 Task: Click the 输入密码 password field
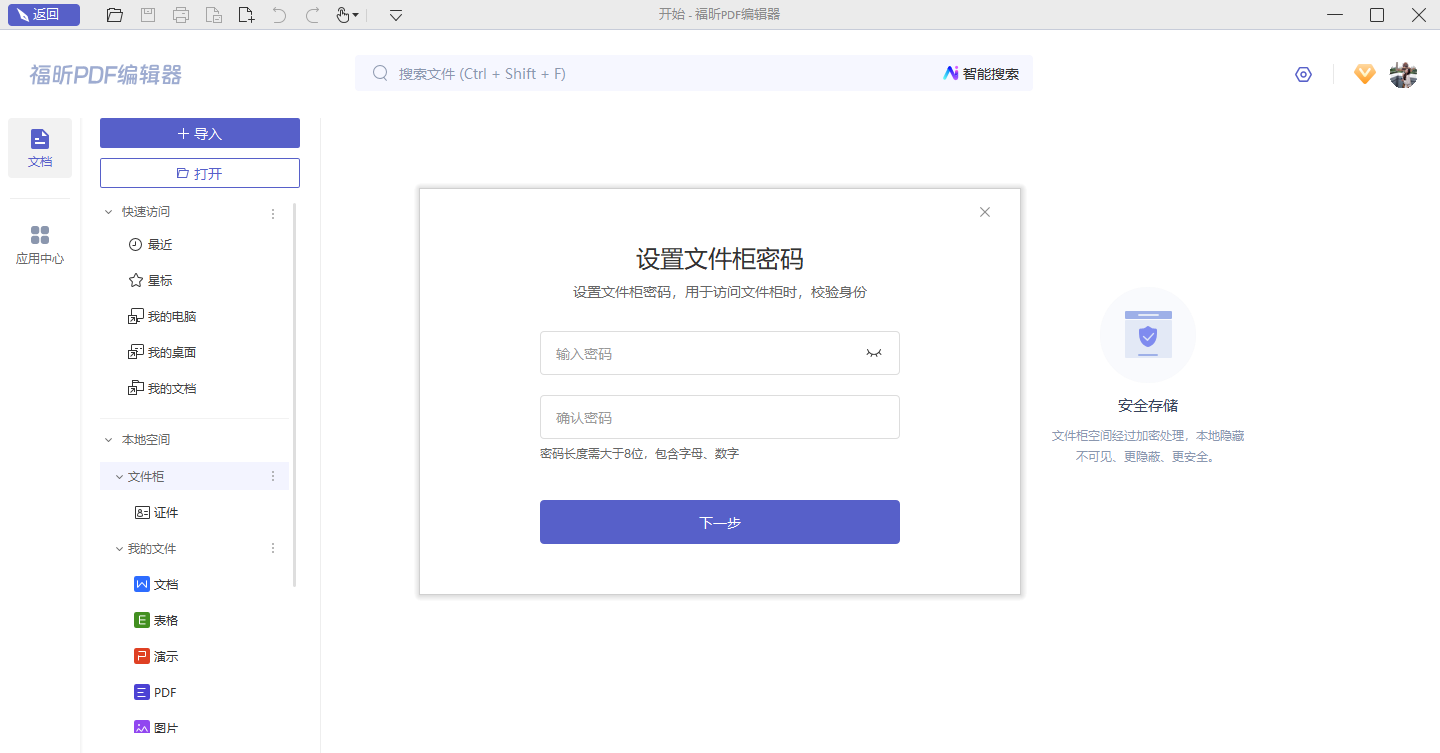(700, 354)
